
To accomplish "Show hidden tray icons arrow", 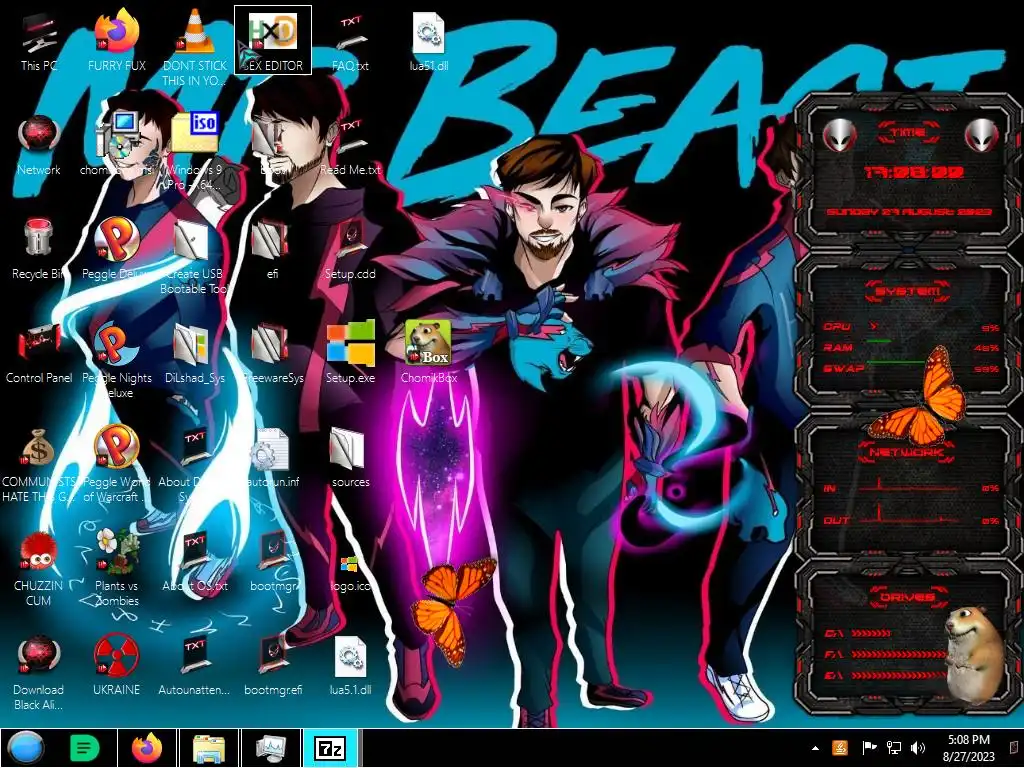I will click(815, 748).
